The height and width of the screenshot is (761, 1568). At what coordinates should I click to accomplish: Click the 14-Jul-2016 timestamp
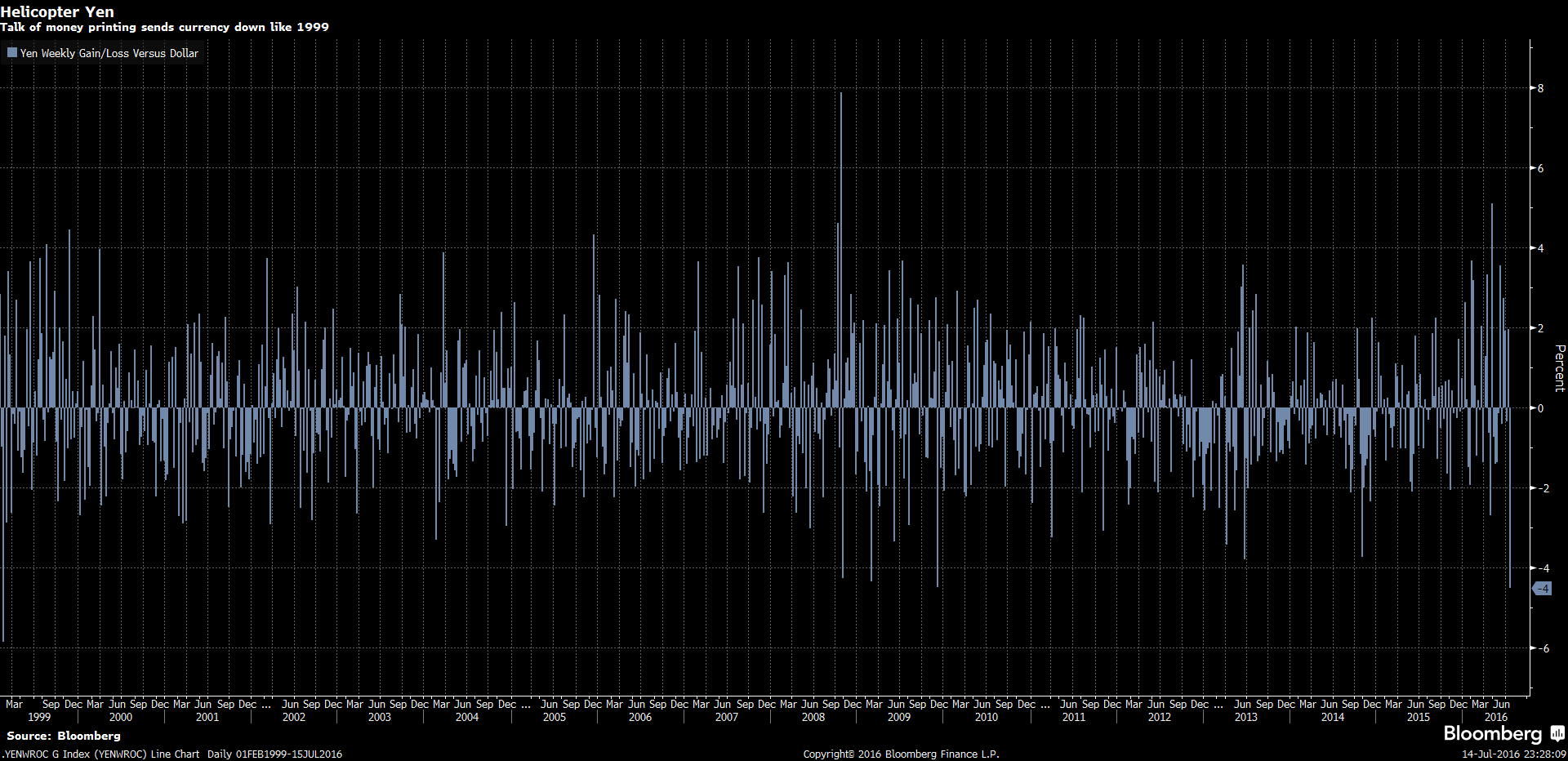tap(1513, 754)
